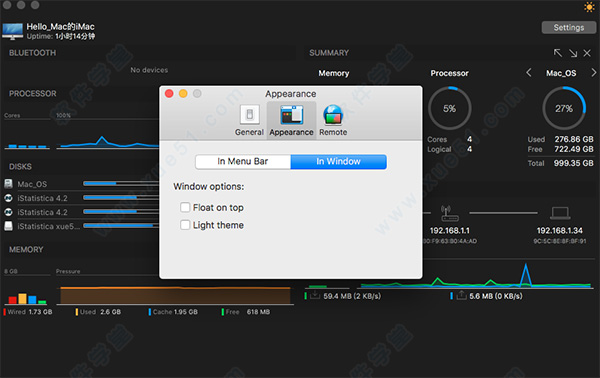Click the 192.168.1.1 router address
Screen dimensions: 600x378
[449, 231]
